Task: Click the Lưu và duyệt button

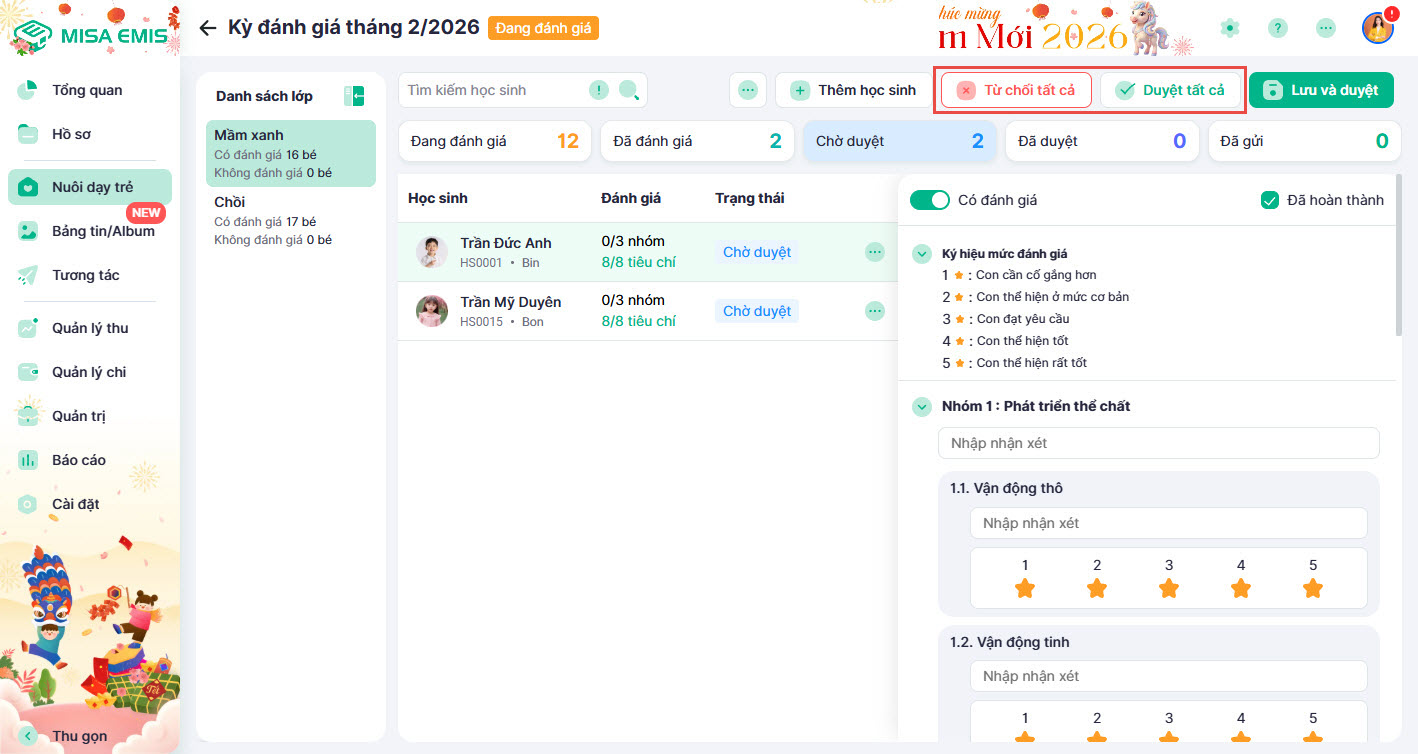Action: 1321,90
